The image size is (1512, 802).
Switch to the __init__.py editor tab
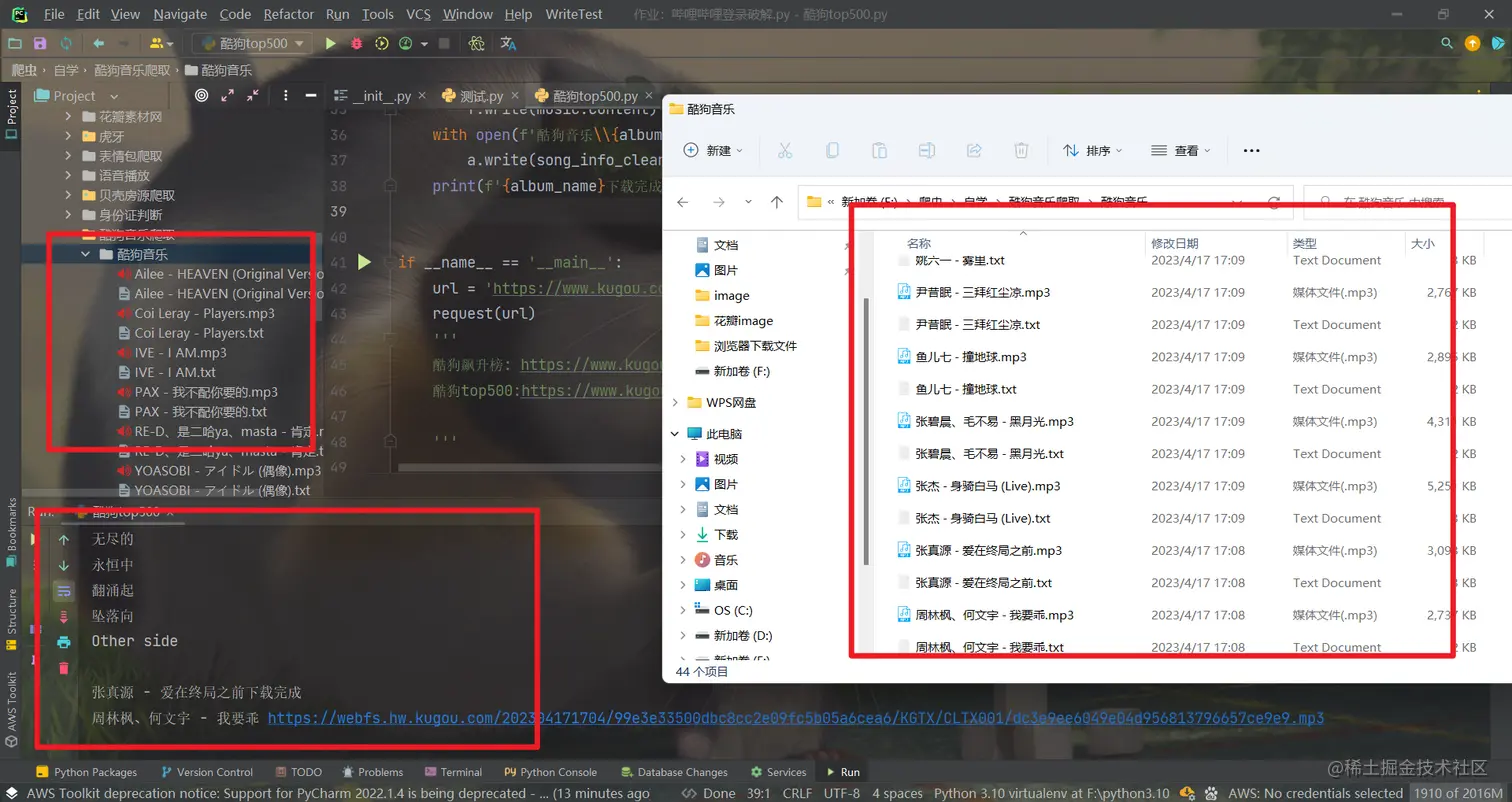381,96
